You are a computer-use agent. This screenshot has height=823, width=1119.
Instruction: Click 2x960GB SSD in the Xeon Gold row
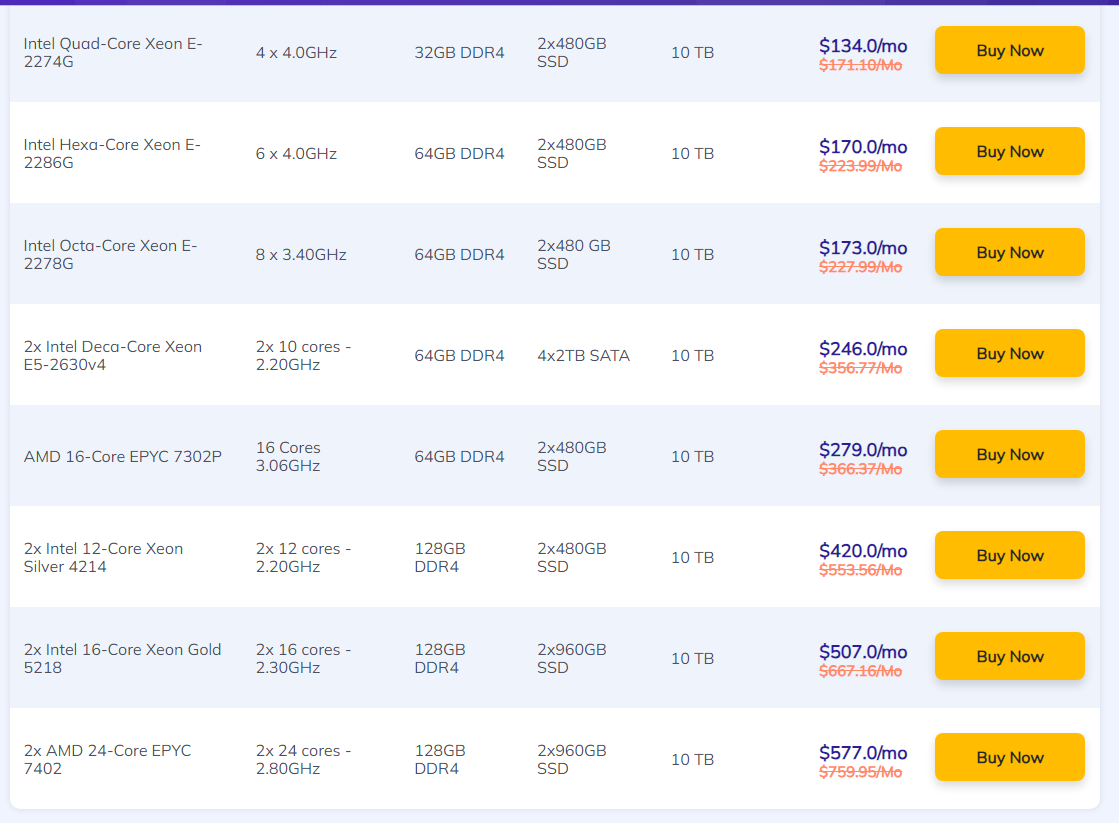click(572, 659)
